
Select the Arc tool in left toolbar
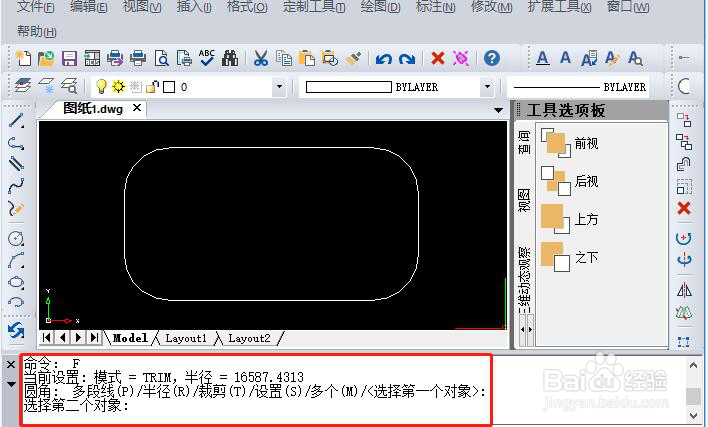coord(16,260)
